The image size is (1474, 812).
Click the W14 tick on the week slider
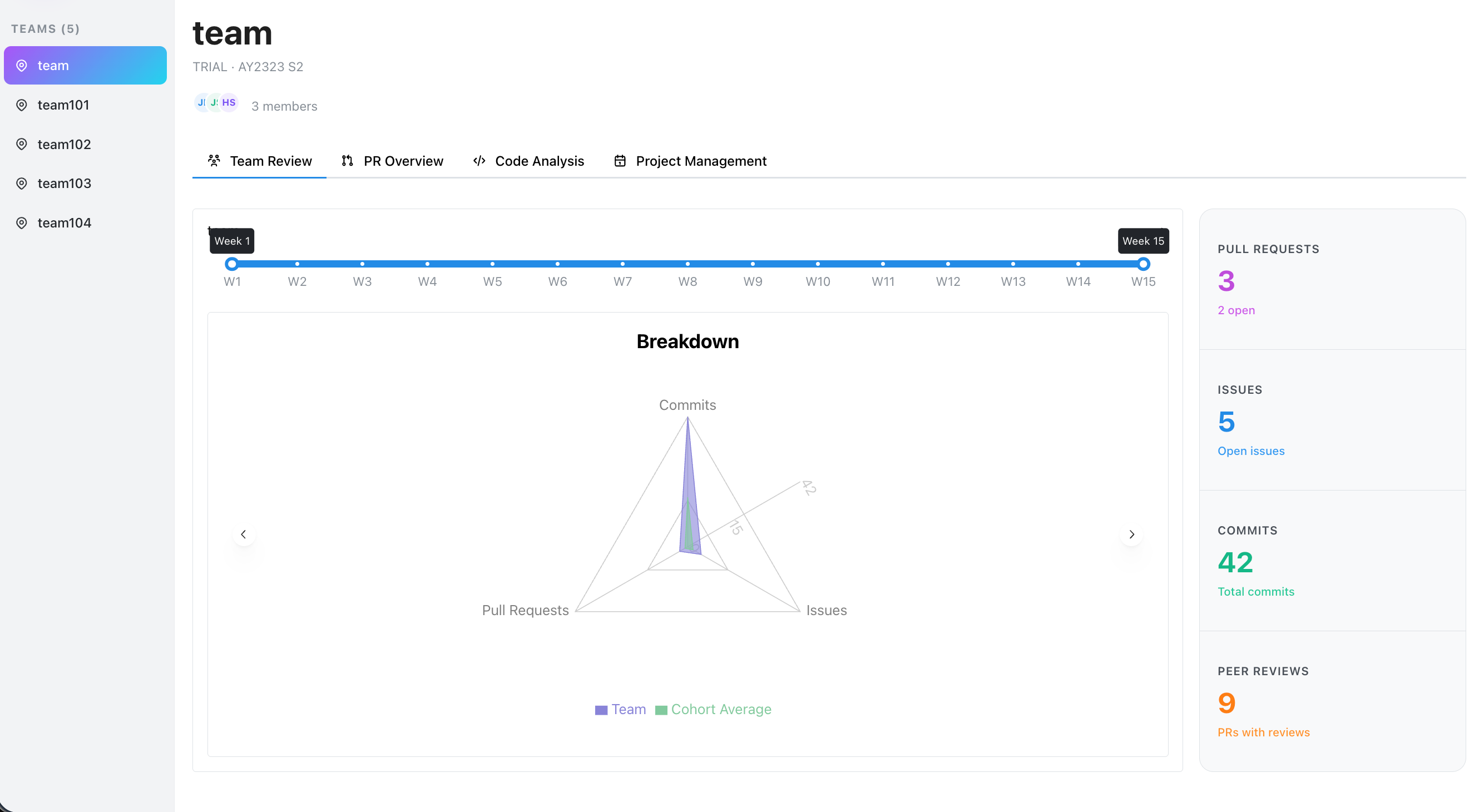point(1079,264)
